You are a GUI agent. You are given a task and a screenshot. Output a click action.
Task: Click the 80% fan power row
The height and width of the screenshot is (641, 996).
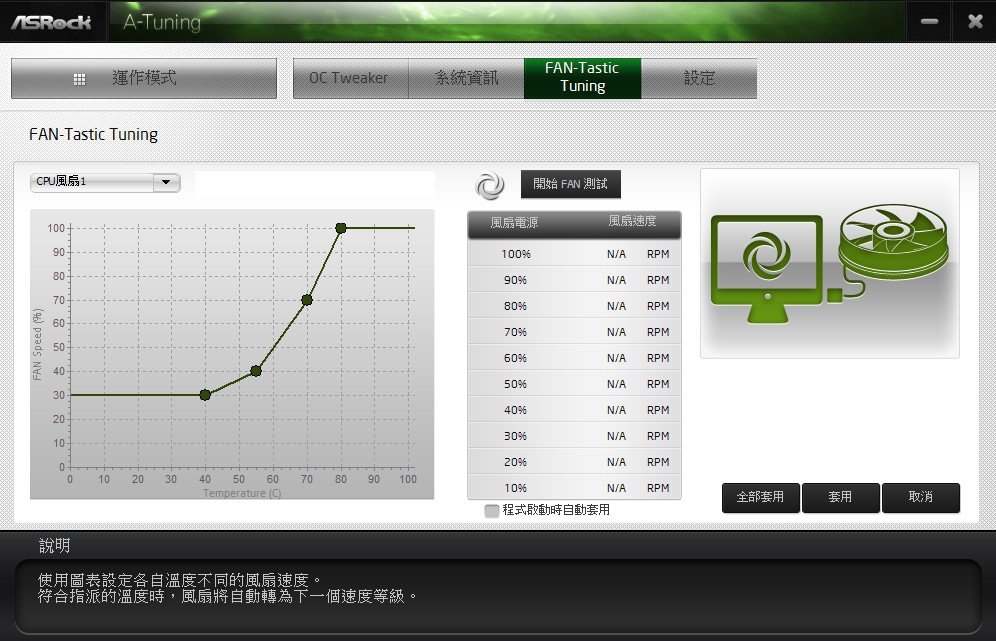(574, 306)
